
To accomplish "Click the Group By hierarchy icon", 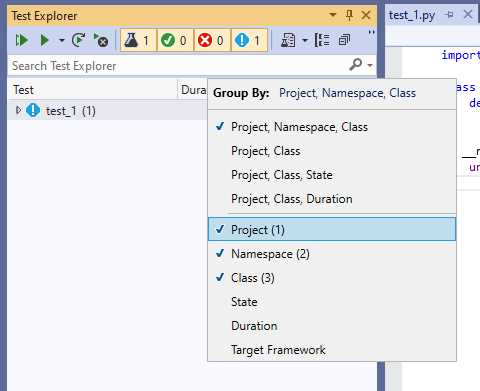I will click(x=322, y=40).
